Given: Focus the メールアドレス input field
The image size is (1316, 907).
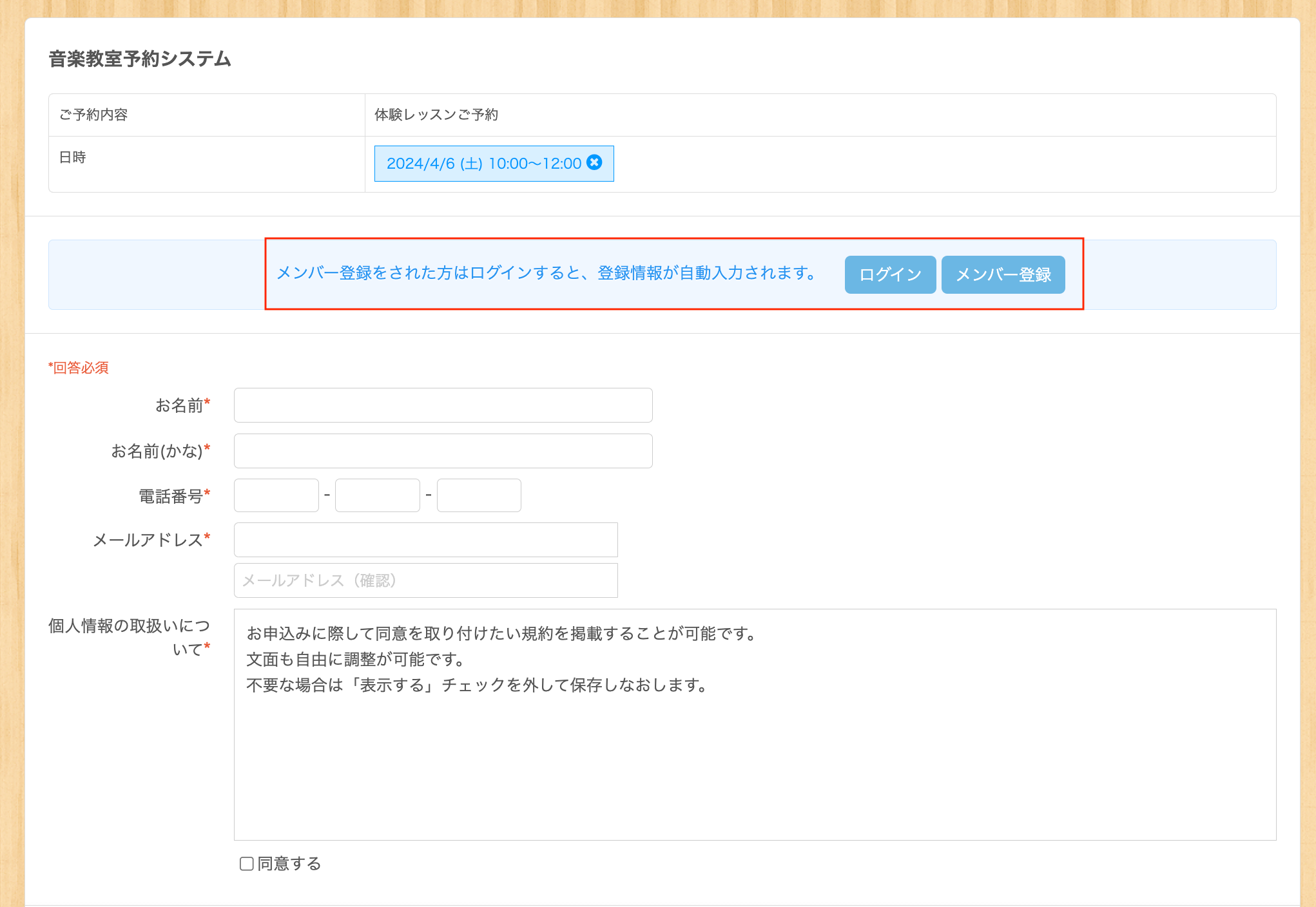Looking at the screenshot, I should point(425,540).
